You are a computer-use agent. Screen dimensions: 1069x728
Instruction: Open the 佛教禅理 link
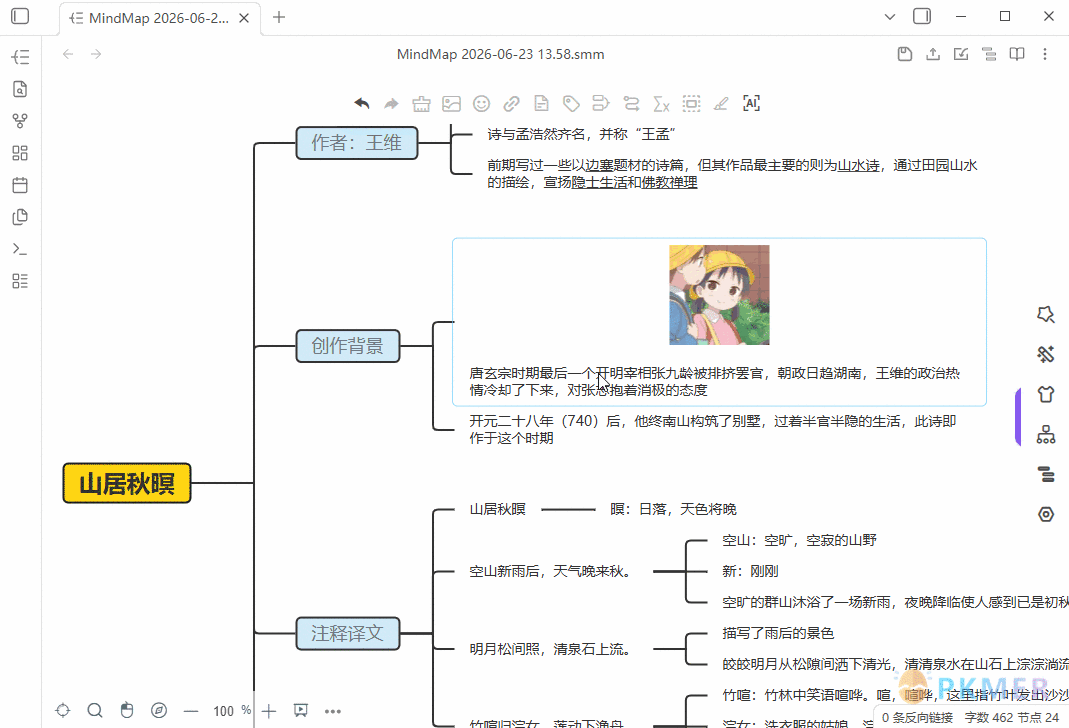coord(669,183)
